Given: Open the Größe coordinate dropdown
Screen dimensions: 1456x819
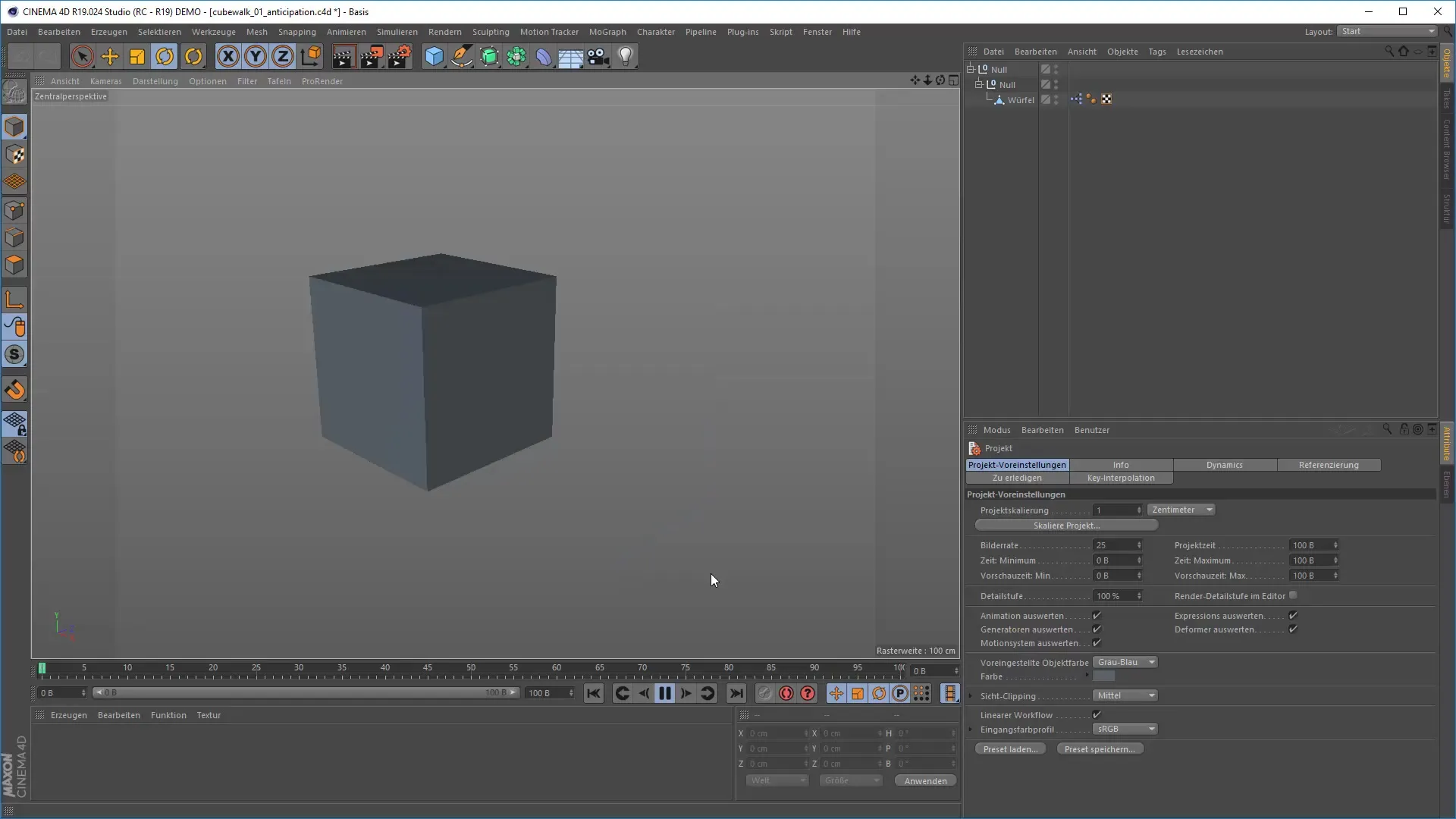Looking at the screenshot, I should (x=851, y=780).
